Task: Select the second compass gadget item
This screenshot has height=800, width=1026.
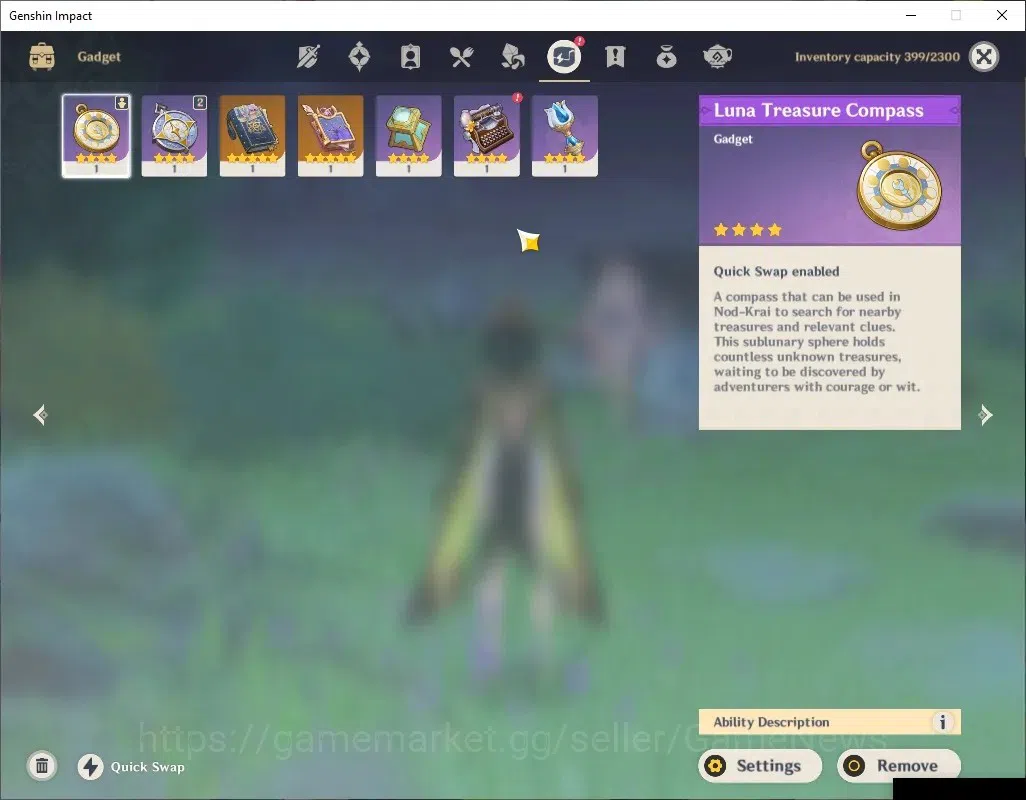Action: click(174, 135)
